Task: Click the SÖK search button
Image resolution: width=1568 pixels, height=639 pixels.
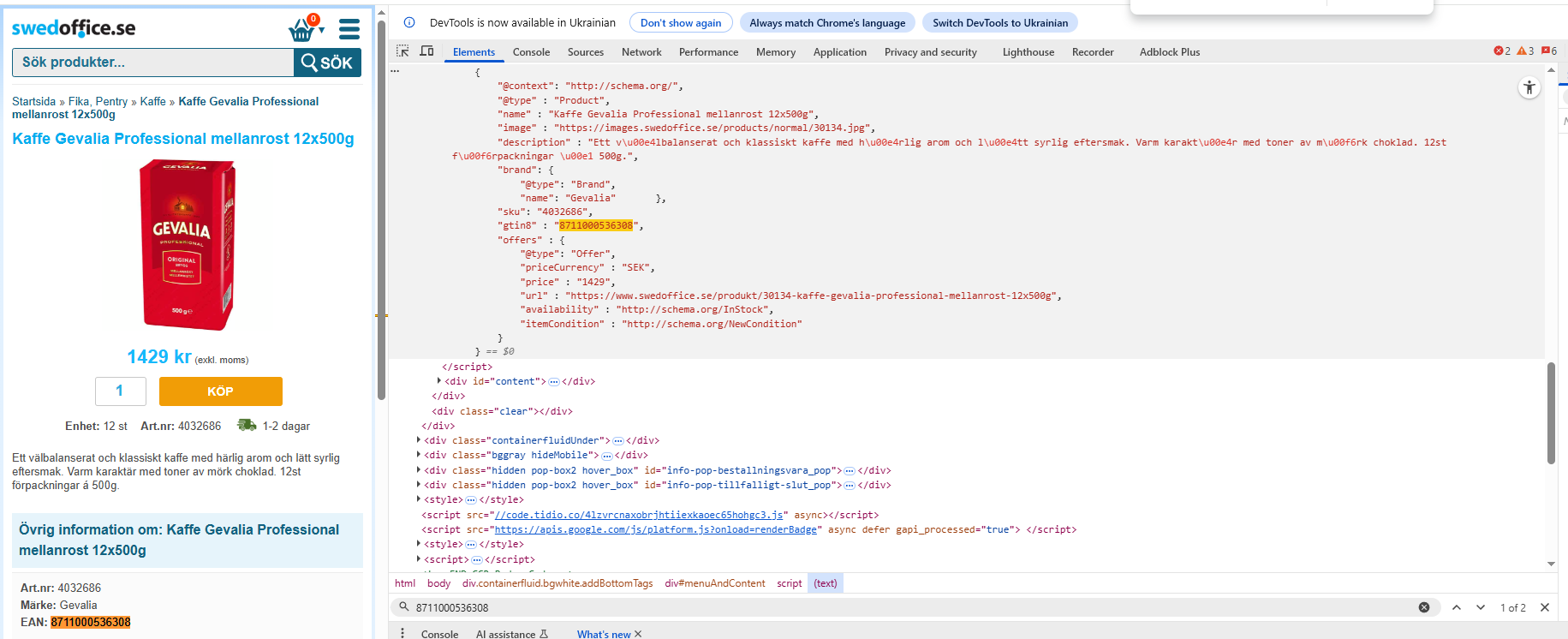Action: [327, 63]
